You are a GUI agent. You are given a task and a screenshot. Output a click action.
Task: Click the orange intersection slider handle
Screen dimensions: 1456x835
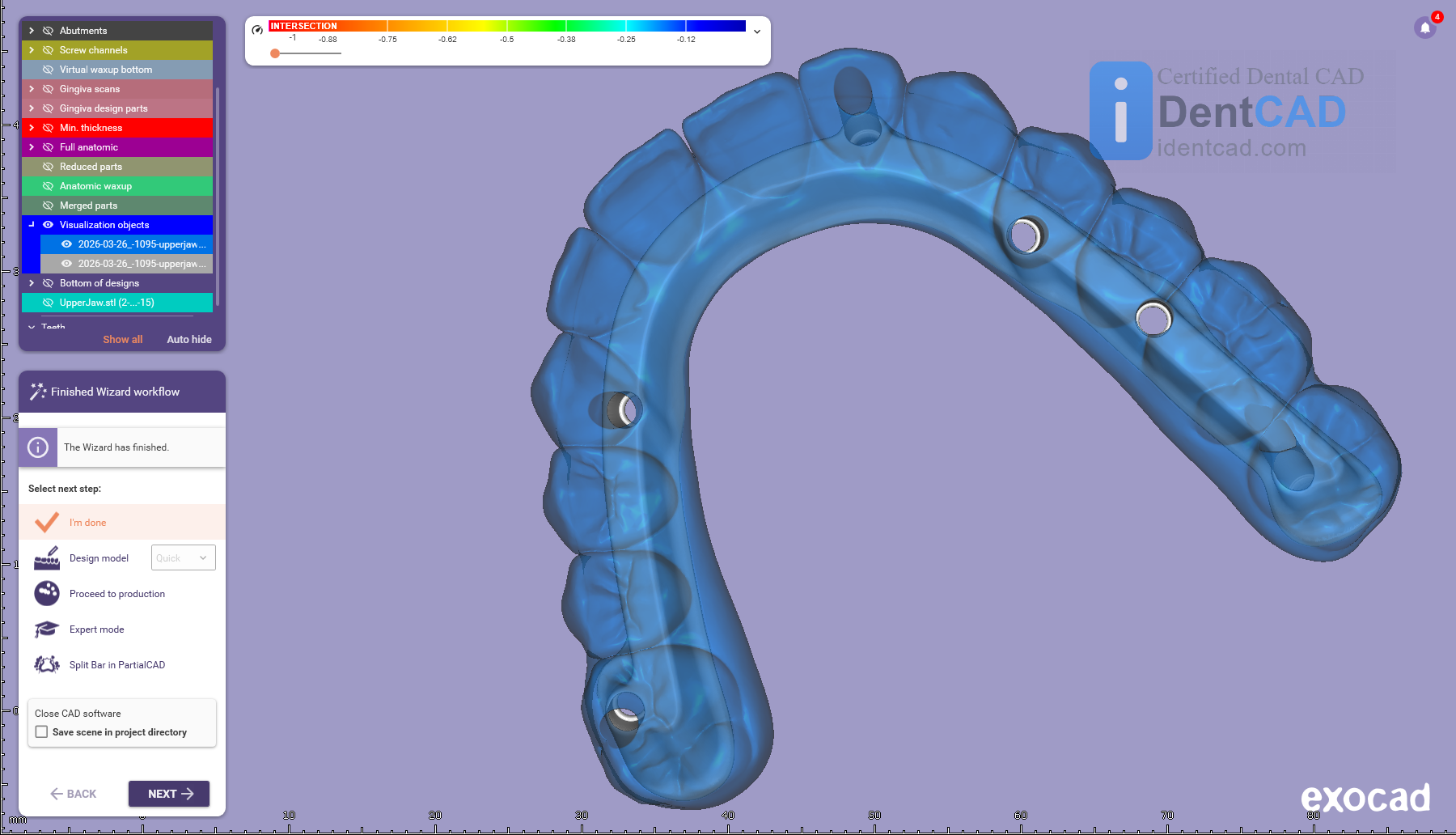coord(275,53)
